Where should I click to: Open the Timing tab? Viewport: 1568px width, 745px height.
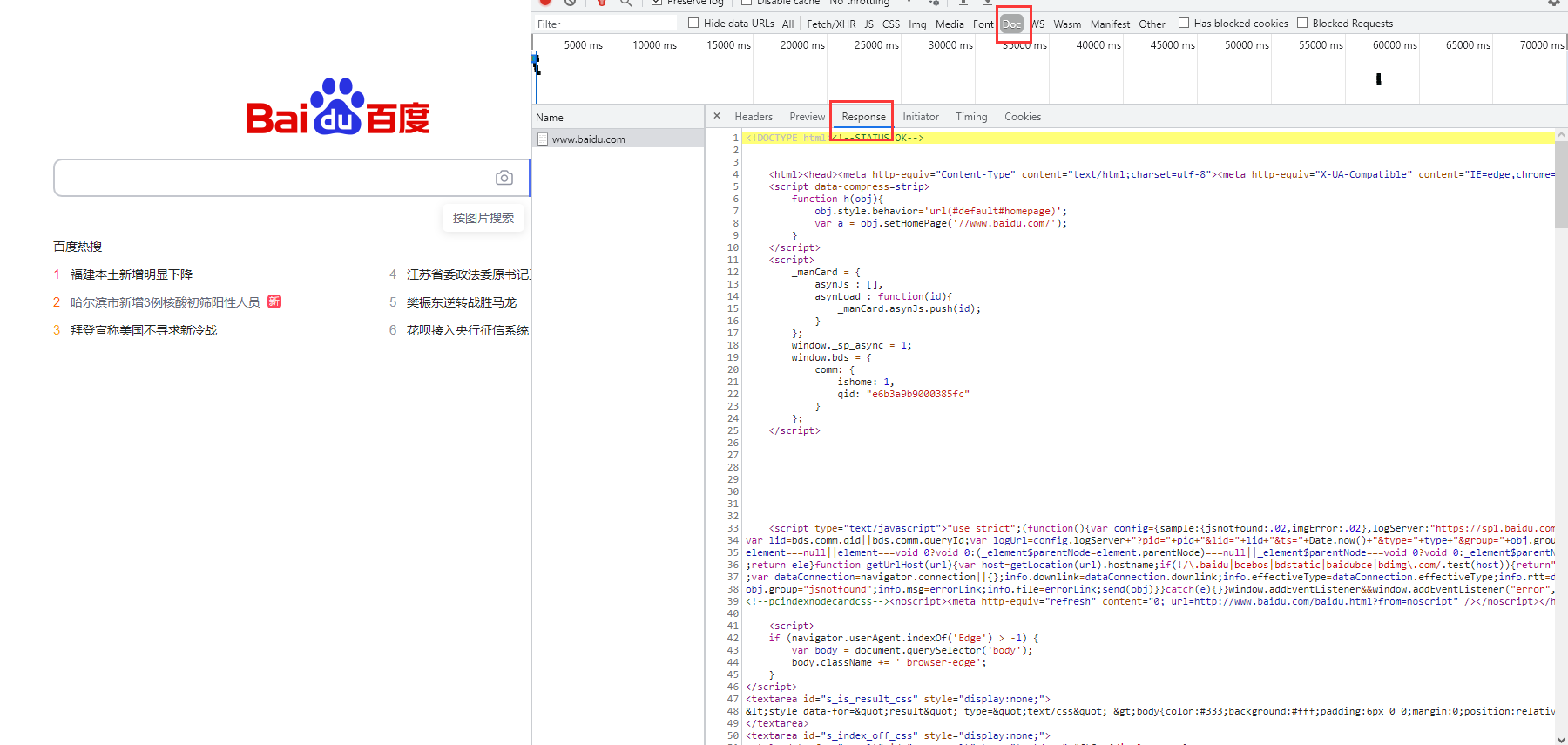971,117
